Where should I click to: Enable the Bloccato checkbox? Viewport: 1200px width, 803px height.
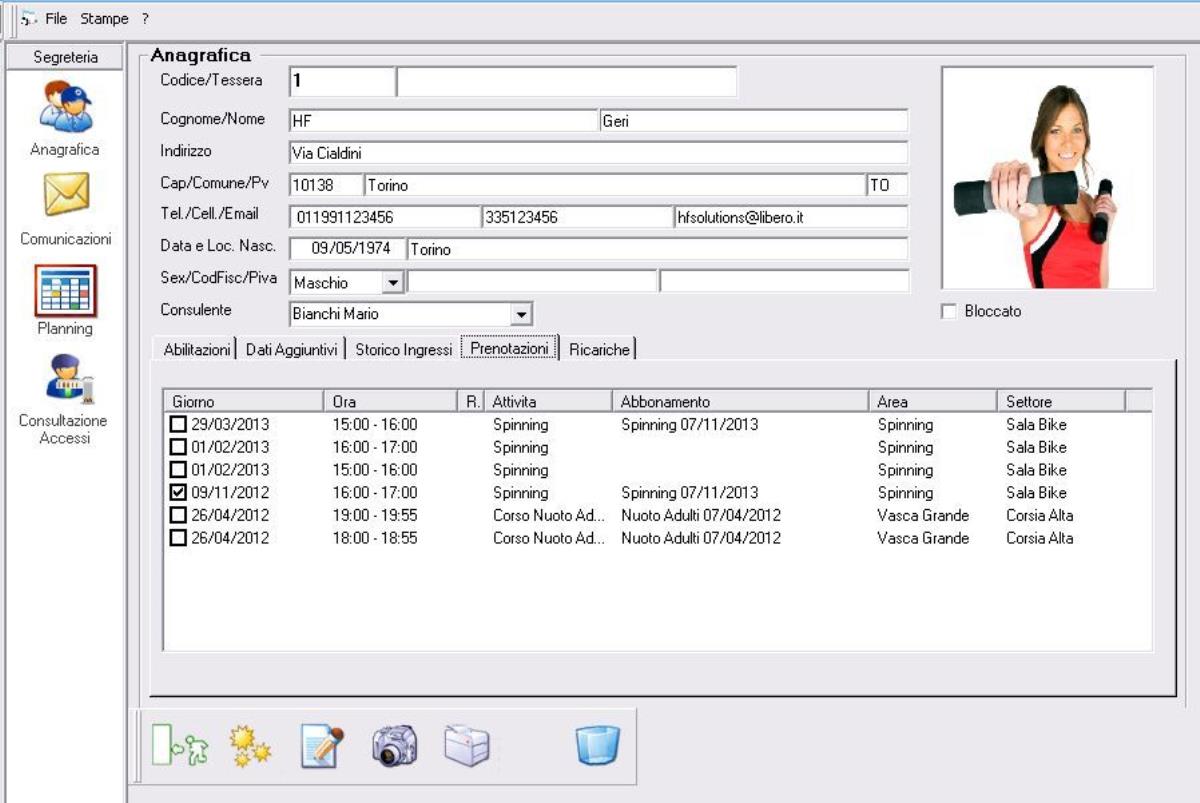tap(949, 312)
